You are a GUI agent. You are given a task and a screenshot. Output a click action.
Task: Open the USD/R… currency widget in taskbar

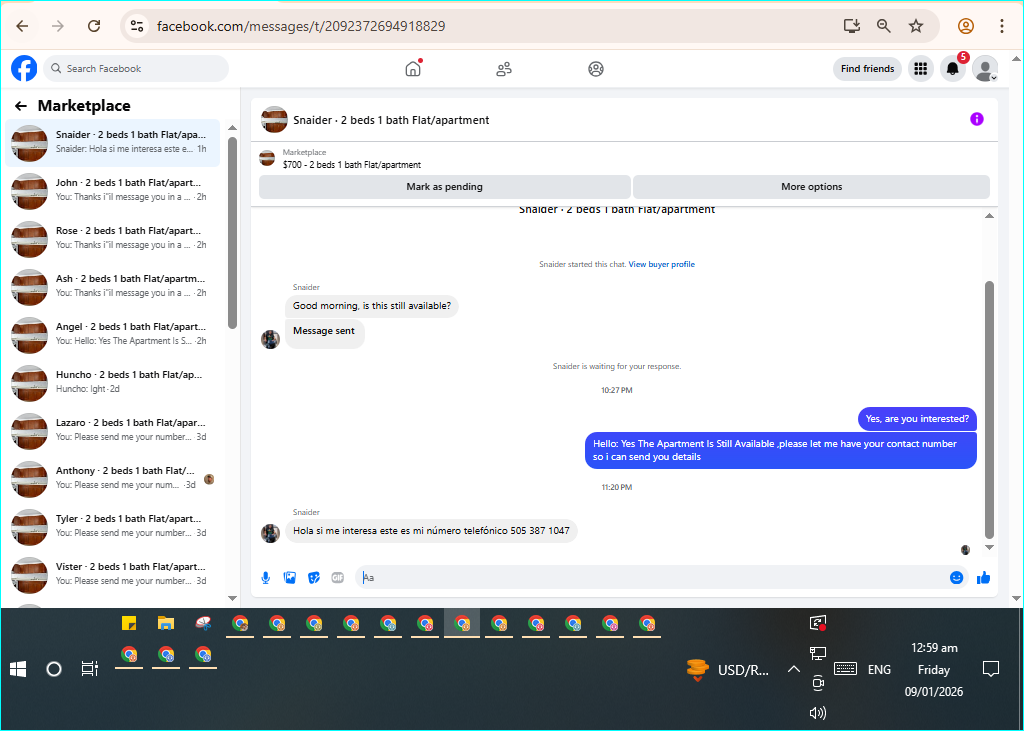pyautogui.click(x=728, y=670)
